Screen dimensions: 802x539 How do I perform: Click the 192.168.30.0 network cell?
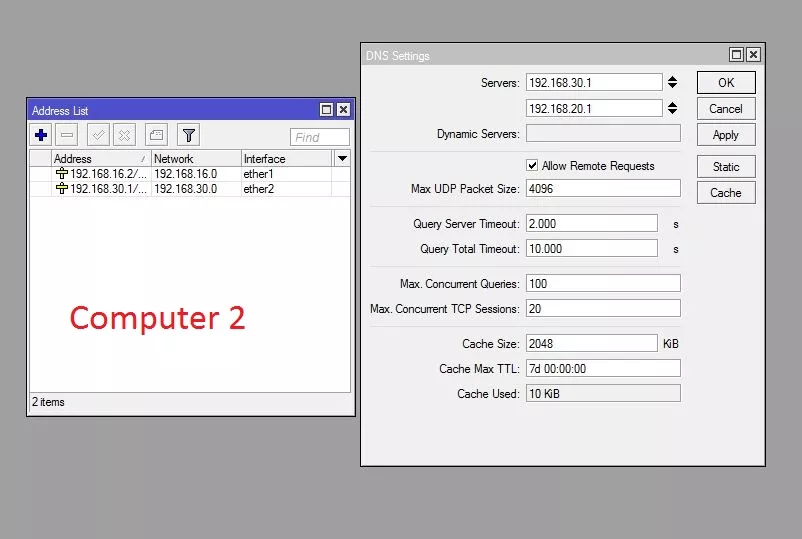(x=186, y=189)
